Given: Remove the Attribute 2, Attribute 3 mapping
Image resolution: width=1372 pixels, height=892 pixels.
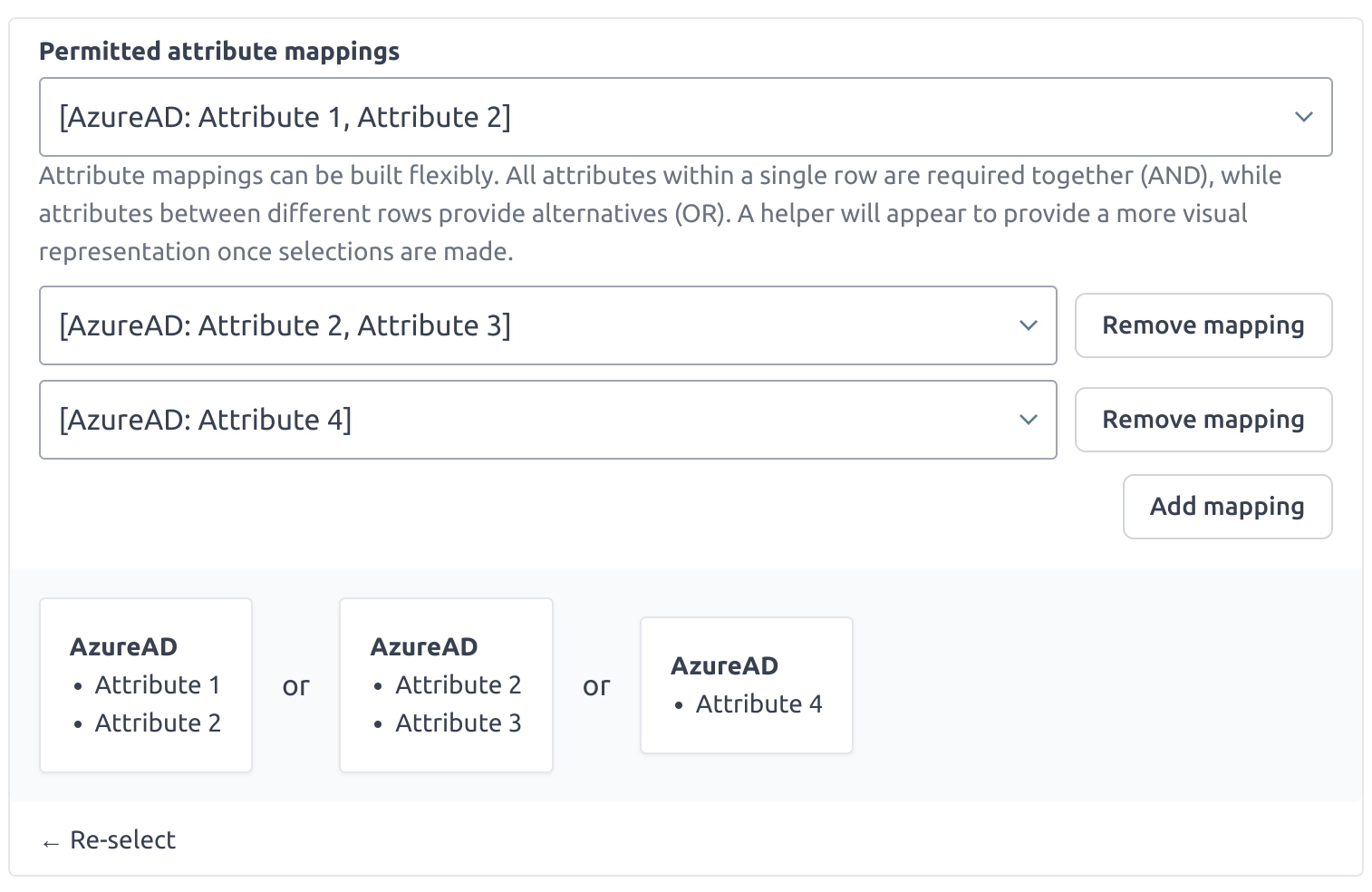Looking at the screenshot, I should coord(1203,325).
